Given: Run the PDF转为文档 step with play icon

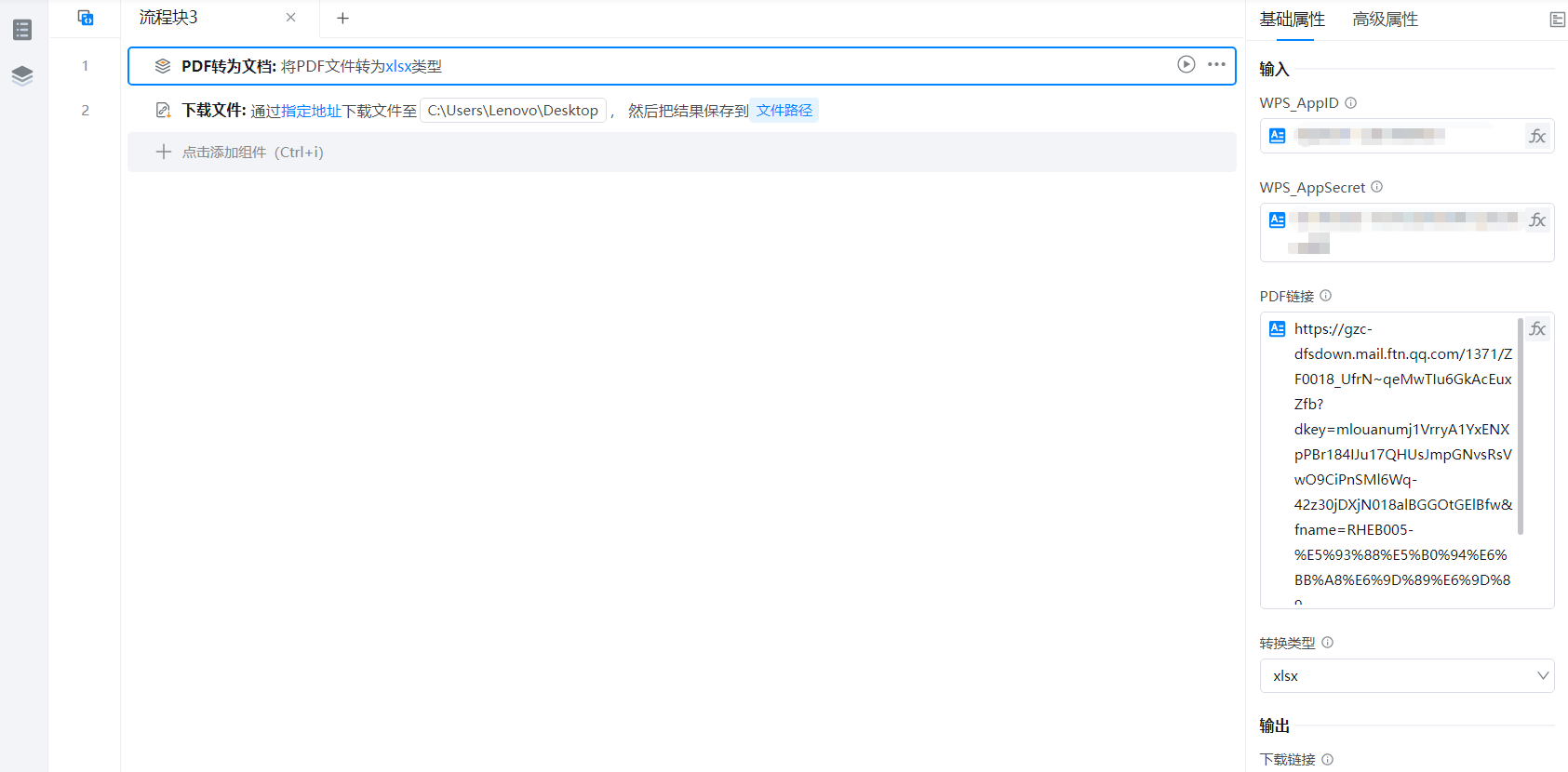Looking at the screenshot, I should click(1186, 64).
